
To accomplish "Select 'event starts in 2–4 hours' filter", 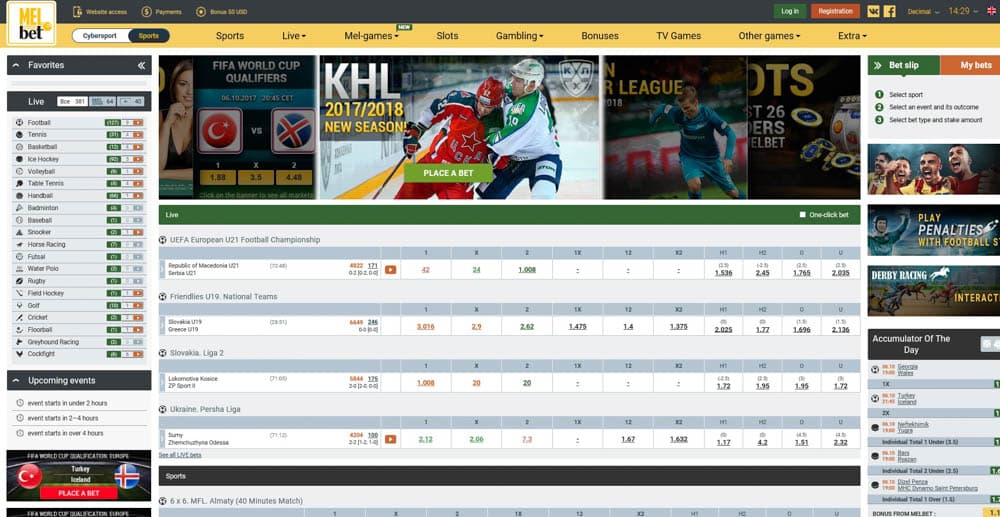I will 63,418.
